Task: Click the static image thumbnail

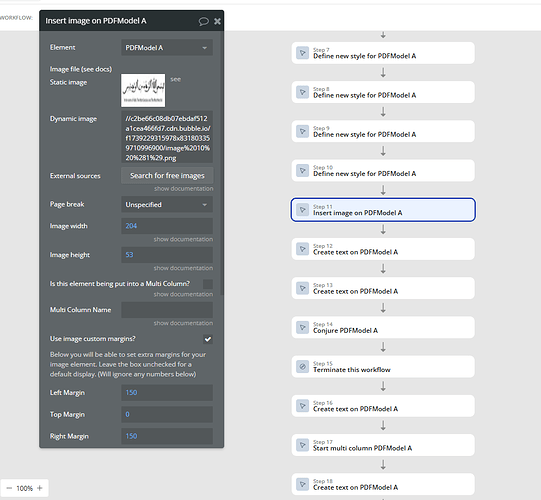Action: (x=143, y=90)
